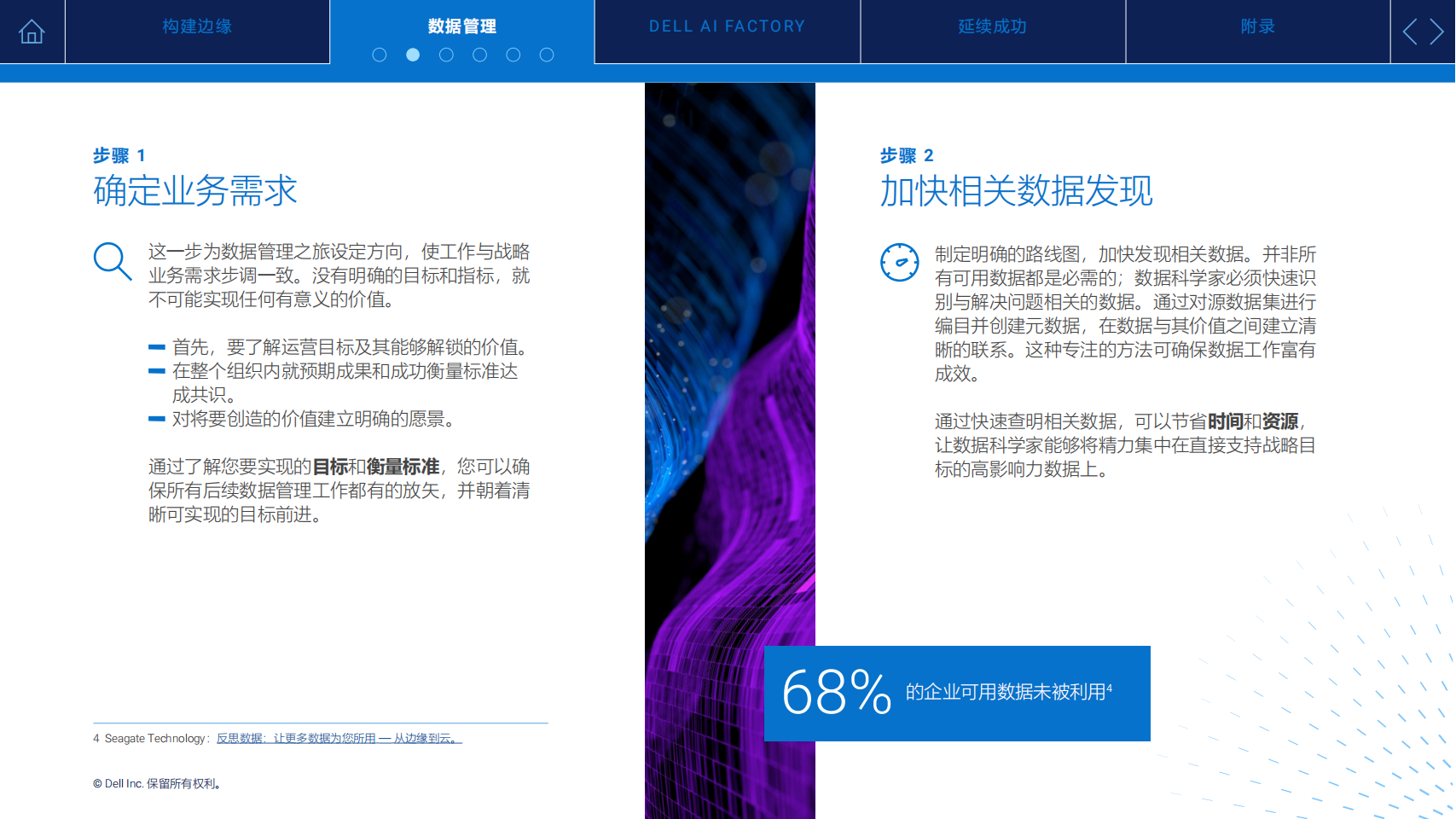The width and height of the screenshot is (1456, 819).
Task: Click the 确定业务需求 heading
Action: point(195,191)
